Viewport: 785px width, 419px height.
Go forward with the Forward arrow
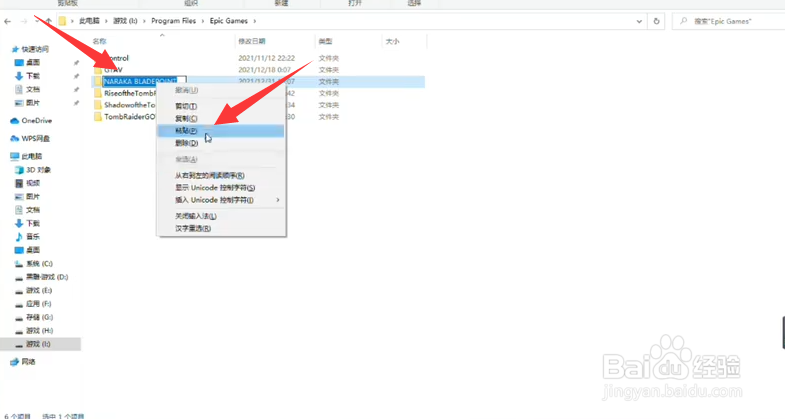24,21
